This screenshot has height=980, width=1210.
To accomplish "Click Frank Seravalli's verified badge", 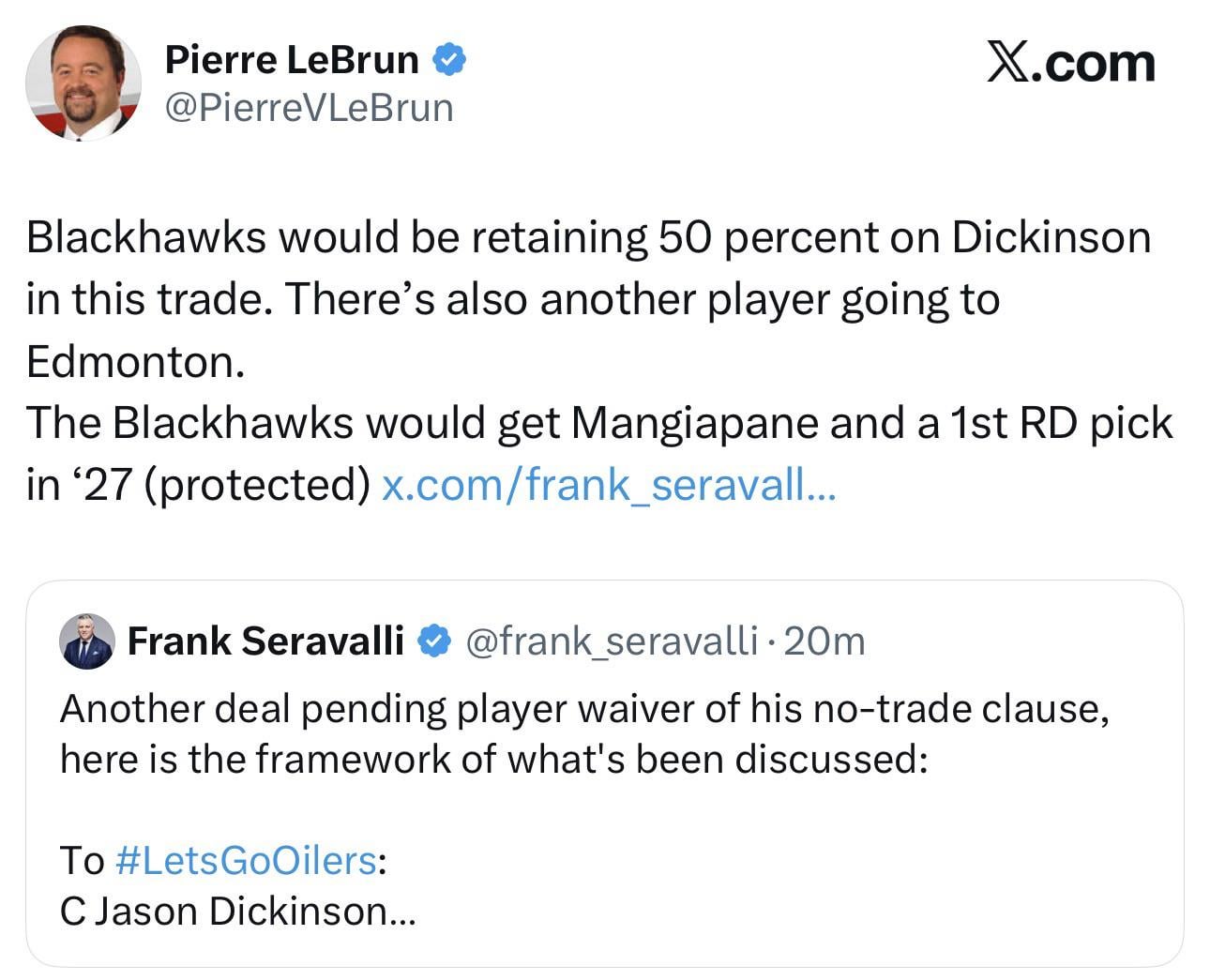I will pyautogui.click(x=433, y=641).
